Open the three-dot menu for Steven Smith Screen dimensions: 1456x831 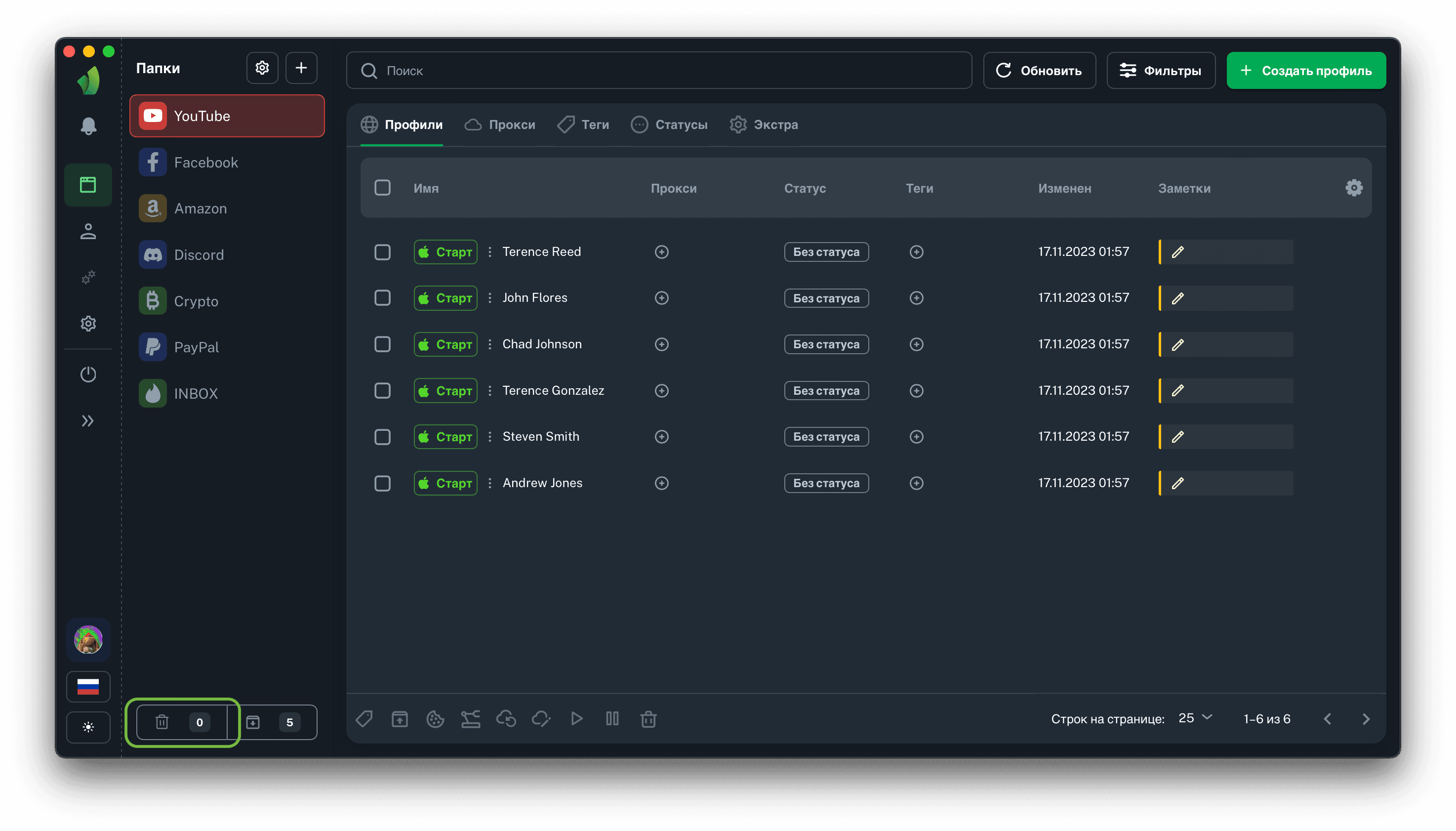[489, 437]
